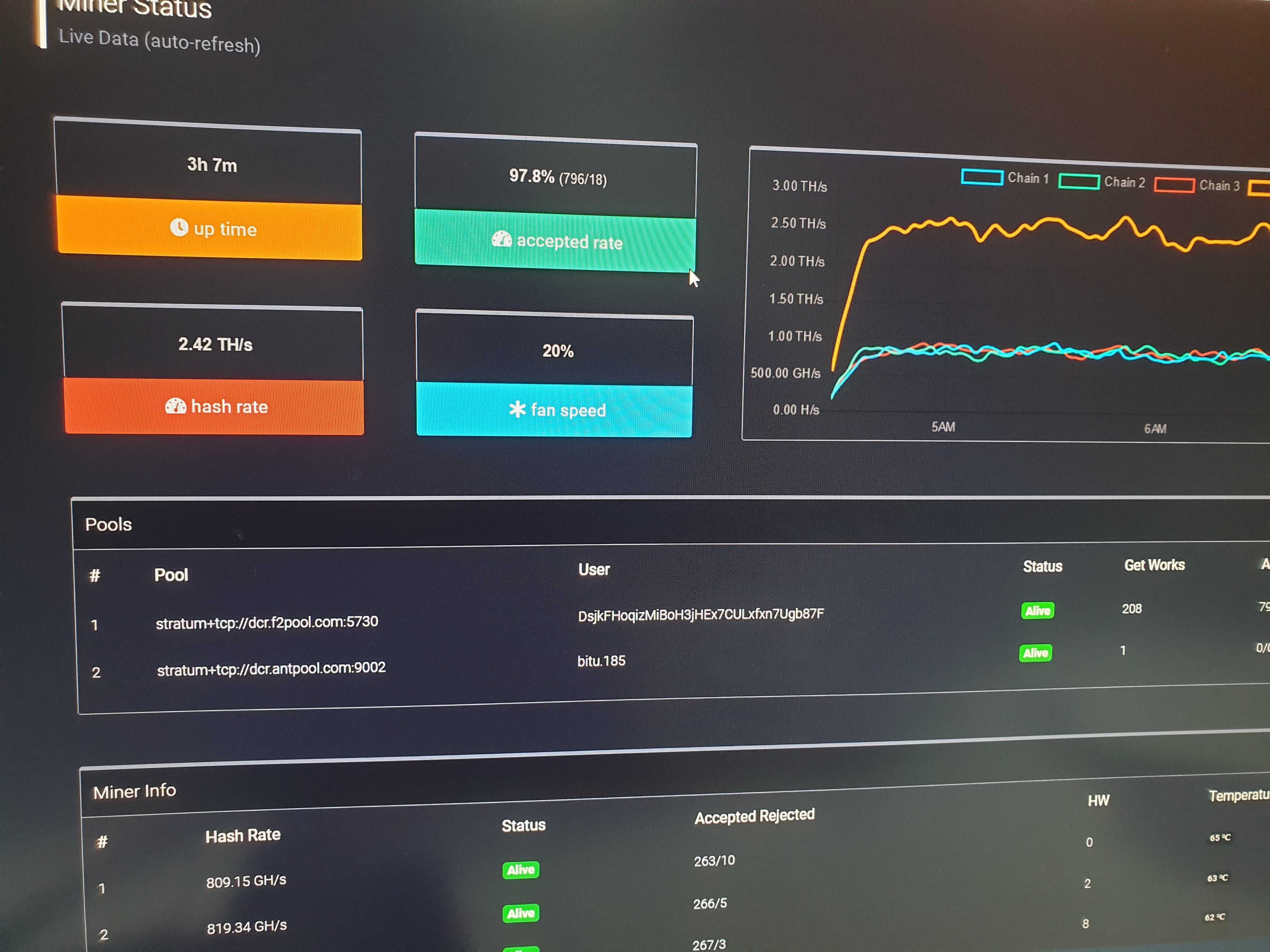1270x952 pixels.
Task: Click Alive badge for 809.15 GH/s chain
Action: pyautogui.click(x=521, y=870)
